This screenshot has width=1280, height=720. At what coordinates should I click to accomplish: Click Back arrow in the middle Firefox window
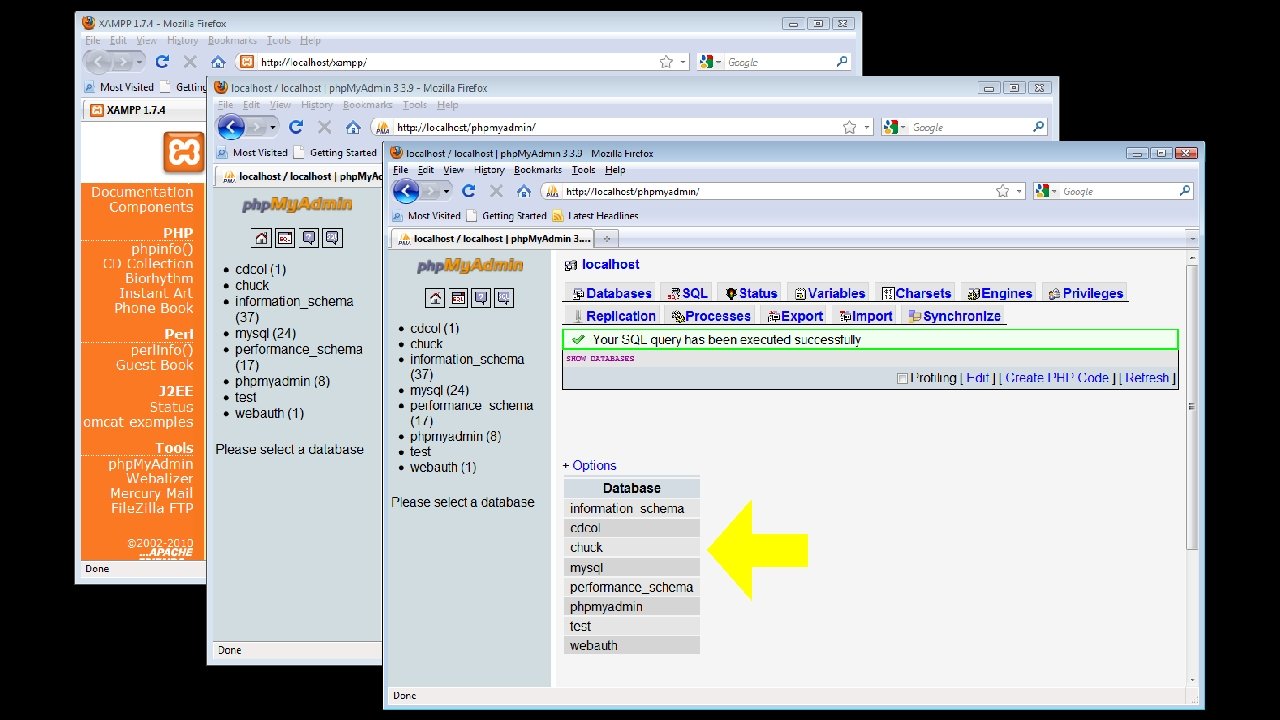231,127
